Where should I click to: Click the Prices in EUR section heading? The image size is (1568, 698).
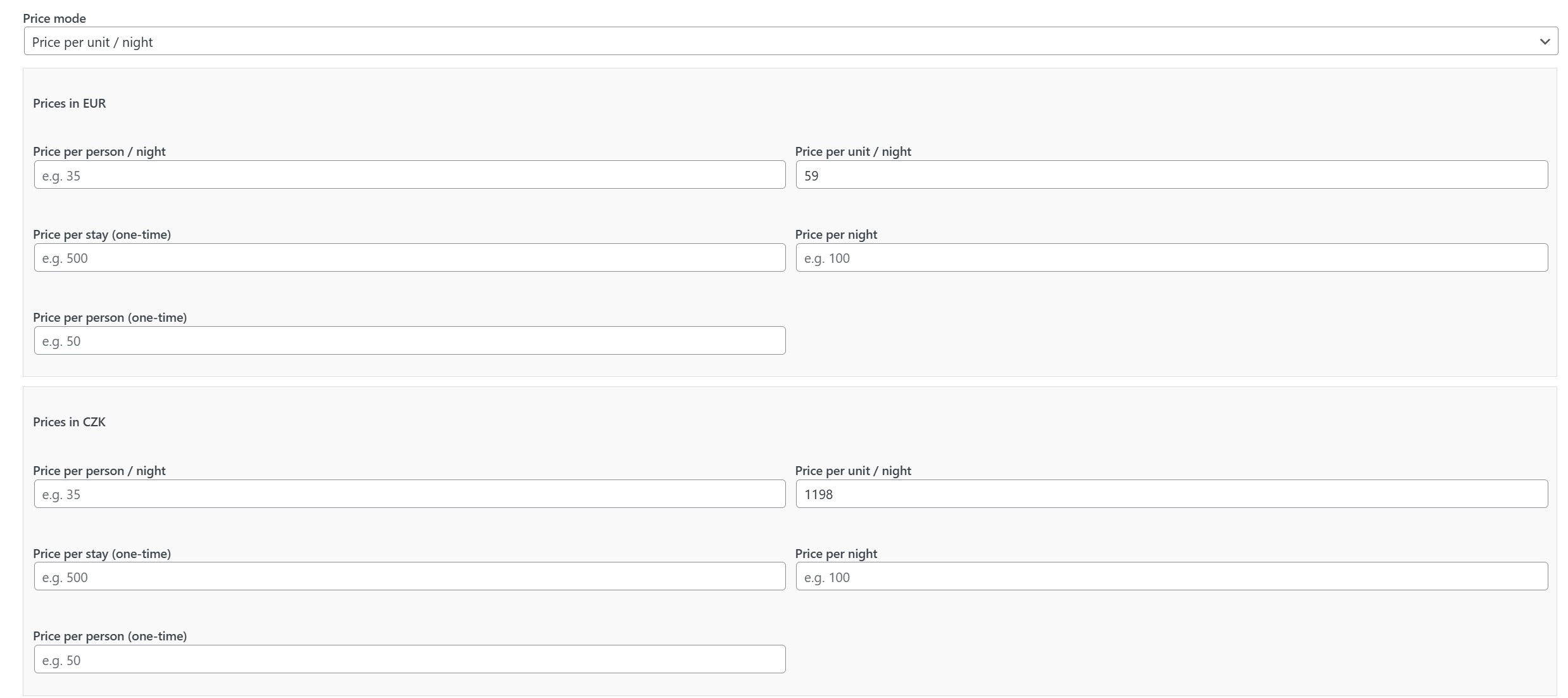(x=69, y=103)
